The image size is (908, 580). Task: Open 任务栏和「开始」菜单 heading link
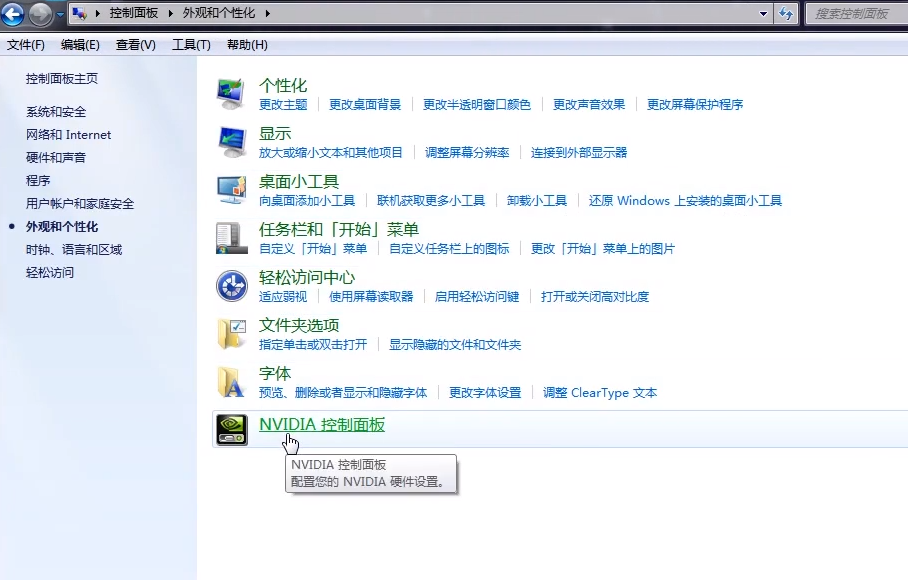click(x=339, y=230)
